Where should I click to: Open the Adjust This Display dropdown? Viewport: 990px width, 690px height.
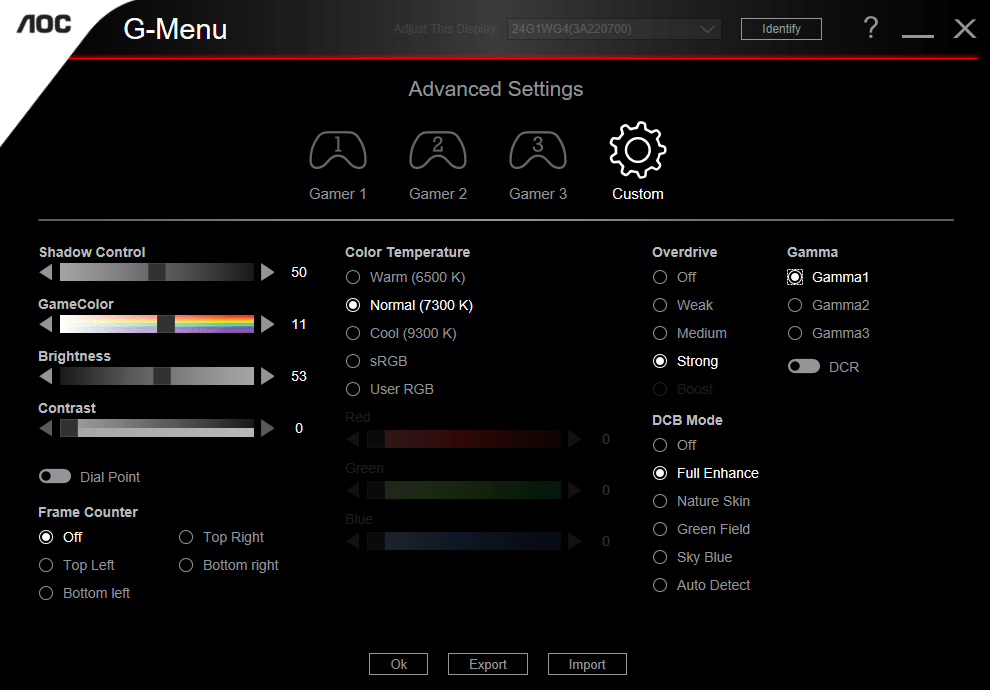click(614, 29)
